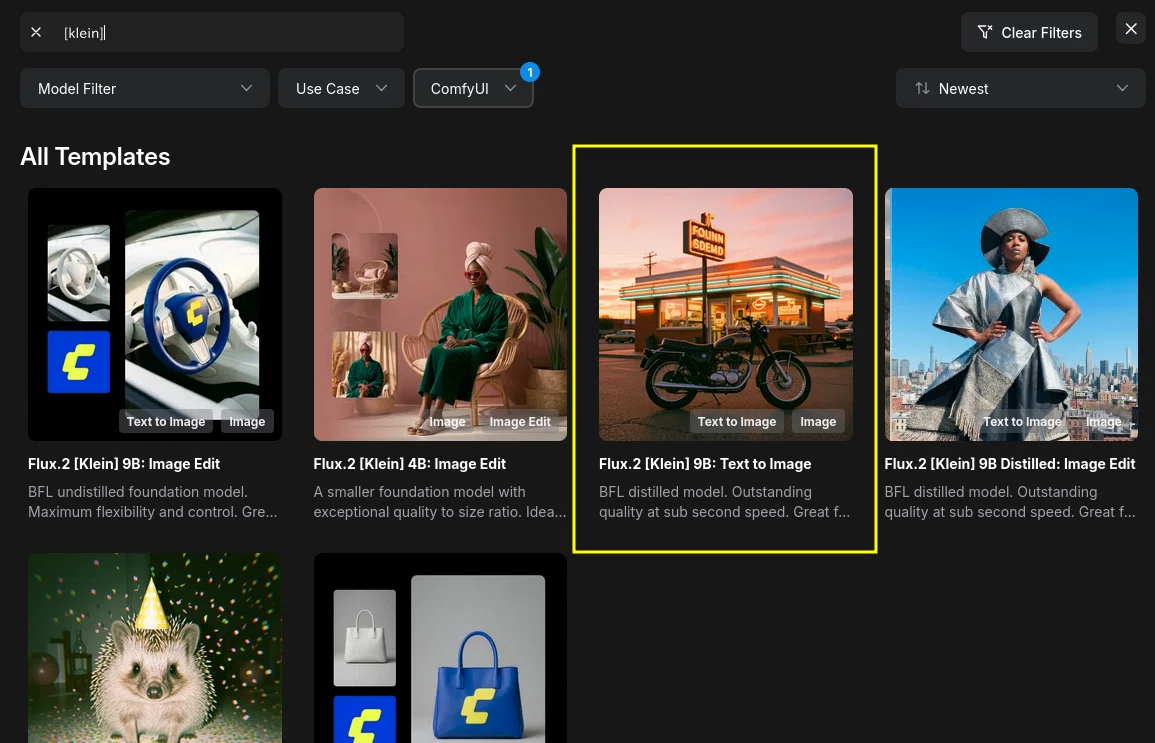This screenshot has width=1155, height=743.
Task: Click the Clear Filters button
Action: pyautogui.click(x=1029, y=32)
